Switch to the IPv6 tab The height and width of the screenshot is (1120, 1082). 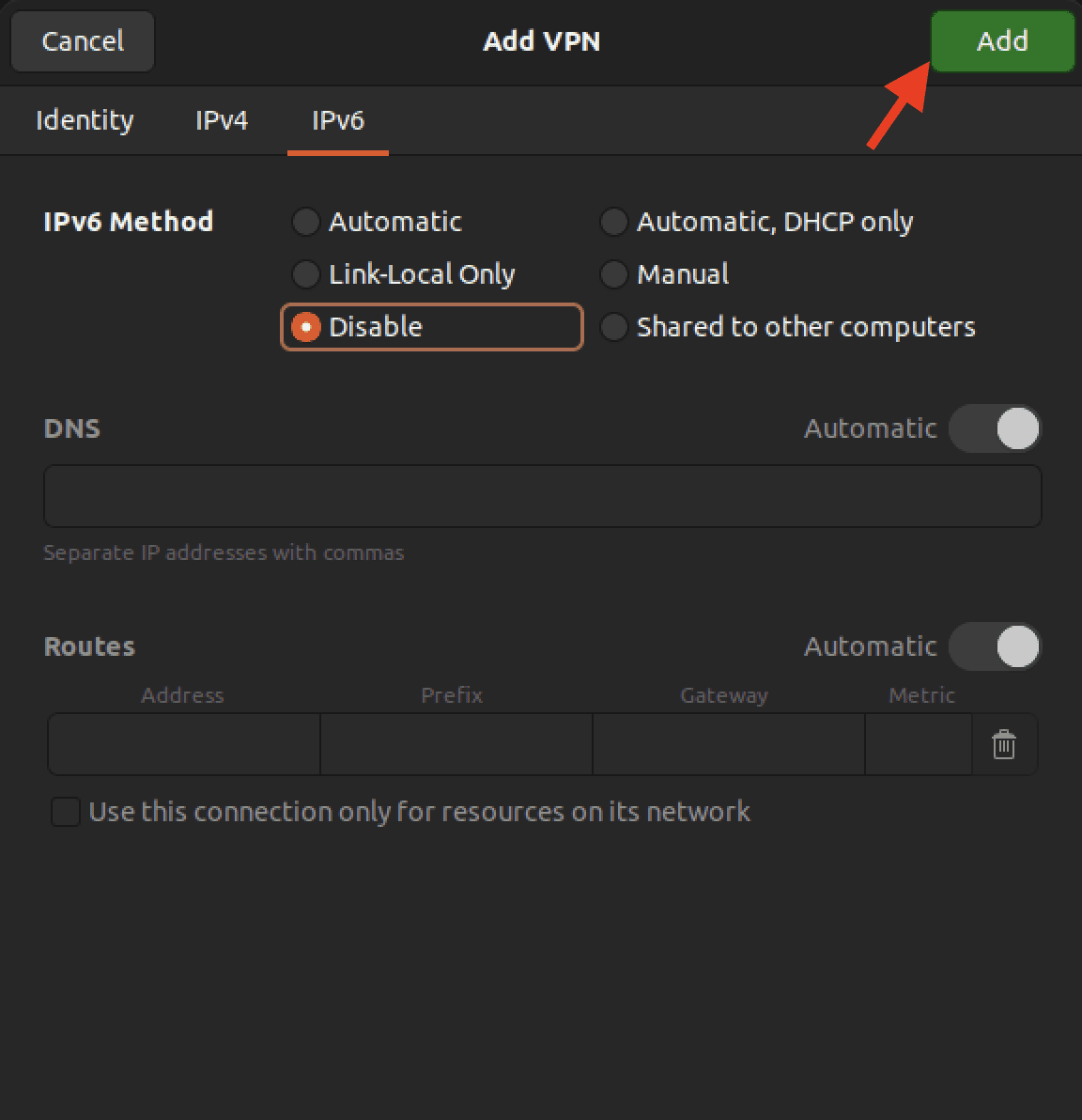(337, 120)
